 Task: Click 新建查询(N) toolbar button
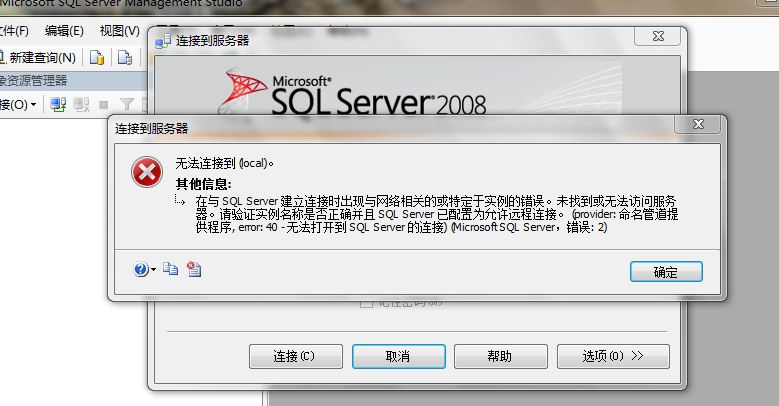38,58
